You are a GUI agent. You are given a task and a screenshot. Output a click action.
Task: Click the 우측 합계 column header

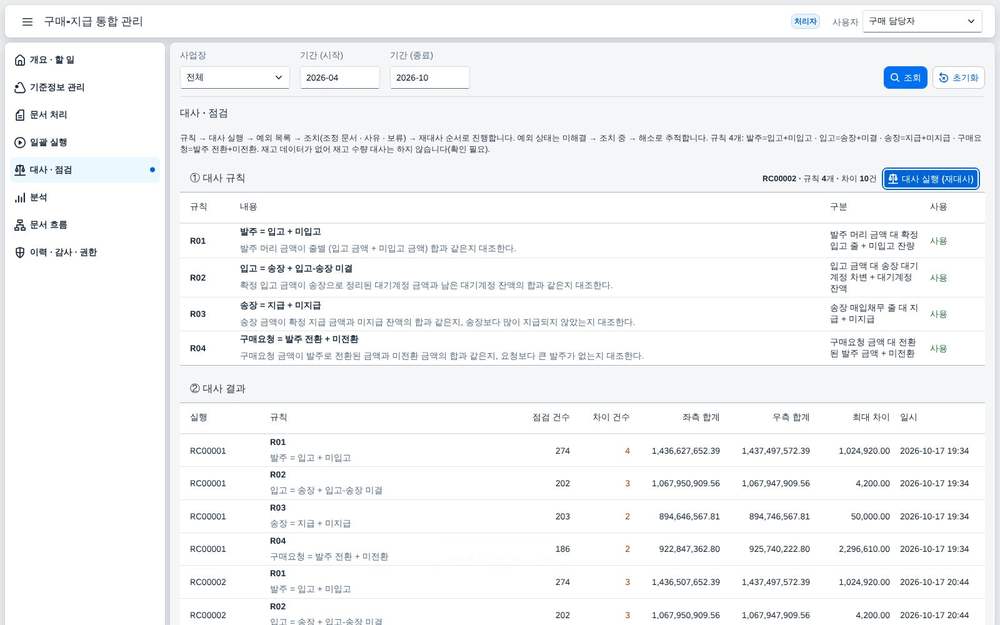pyautogui.click(x=791, y=417)
